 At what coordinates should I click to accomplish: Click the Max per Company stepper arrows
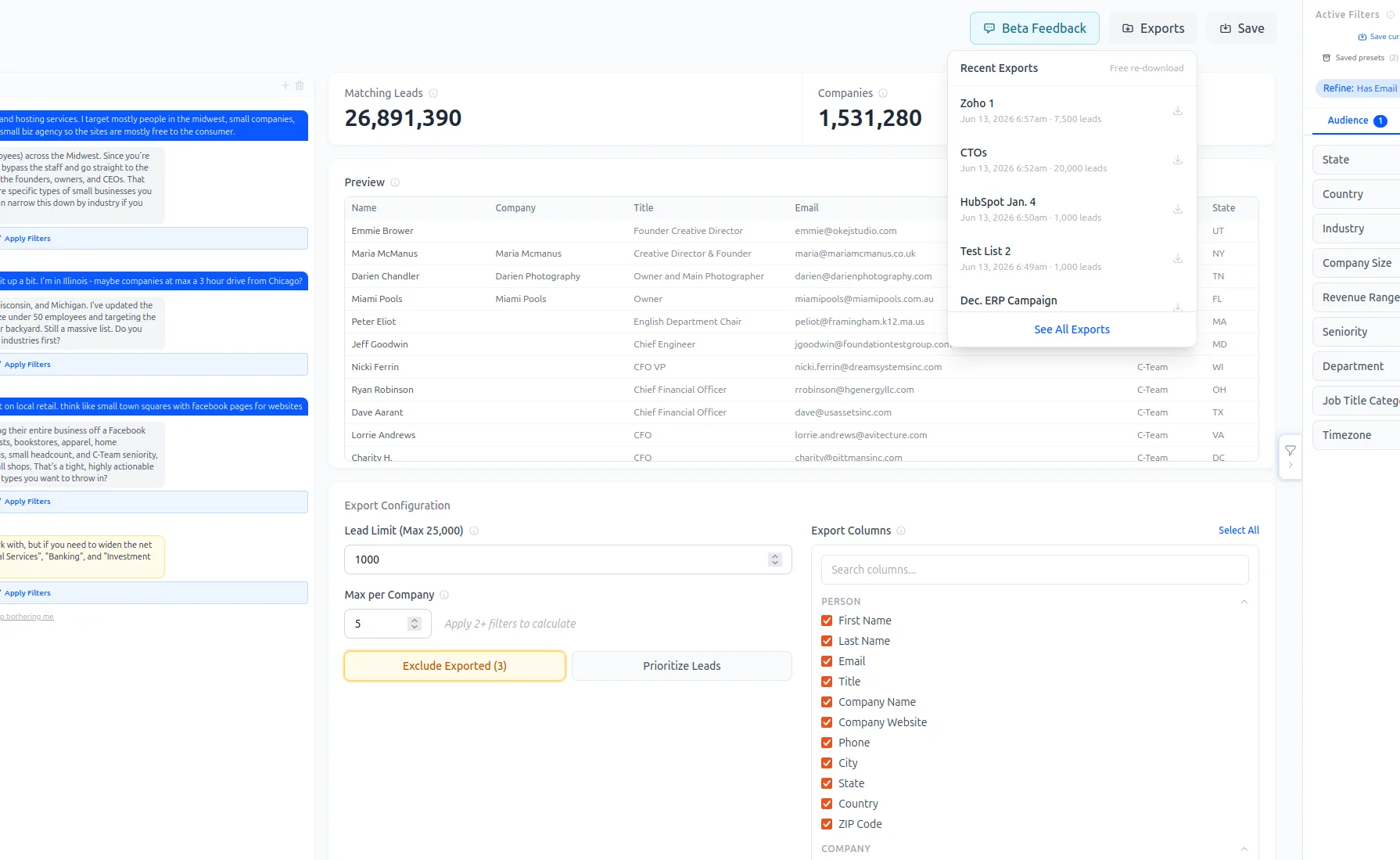click(415, 624)
